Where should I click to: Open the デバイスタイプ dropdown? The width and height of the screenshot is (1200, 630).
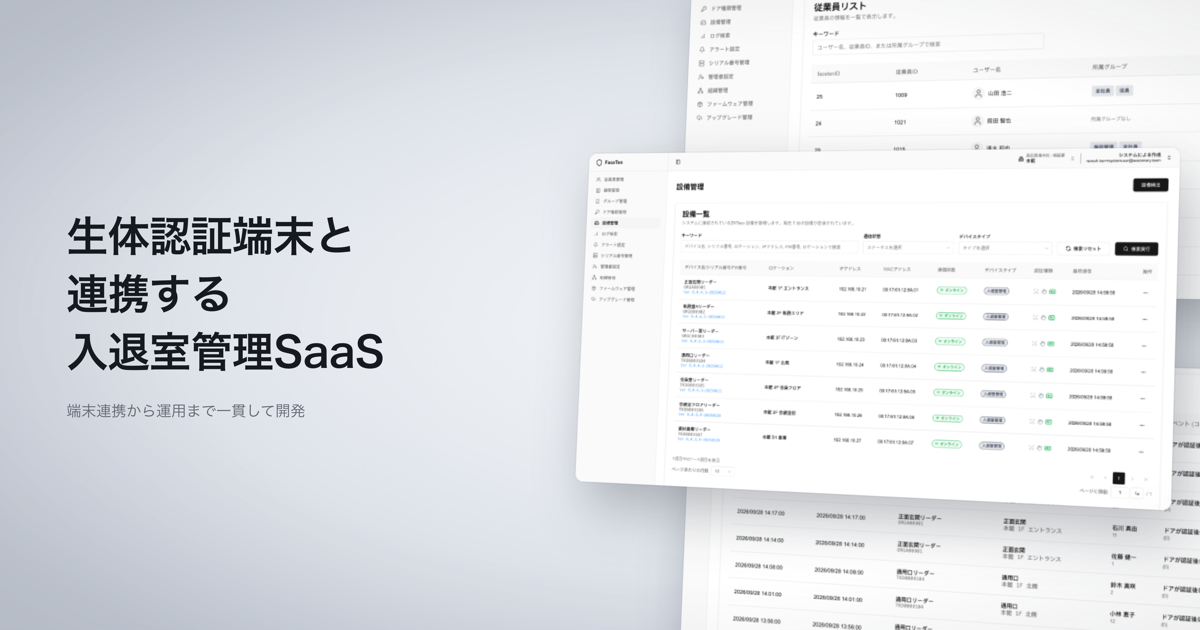point(1004,248)
